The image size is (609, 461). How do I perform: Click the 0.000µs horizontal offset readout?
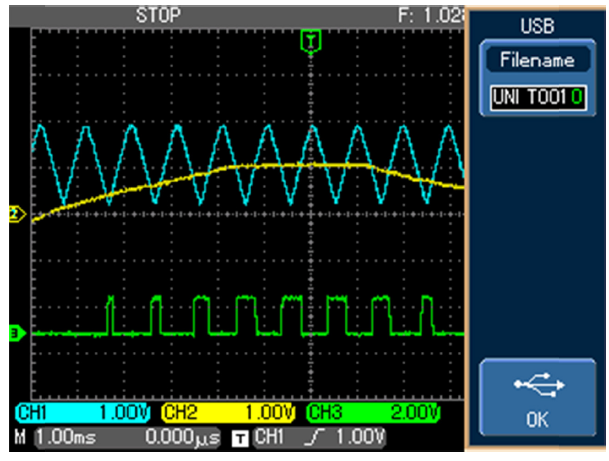(181, 436)
